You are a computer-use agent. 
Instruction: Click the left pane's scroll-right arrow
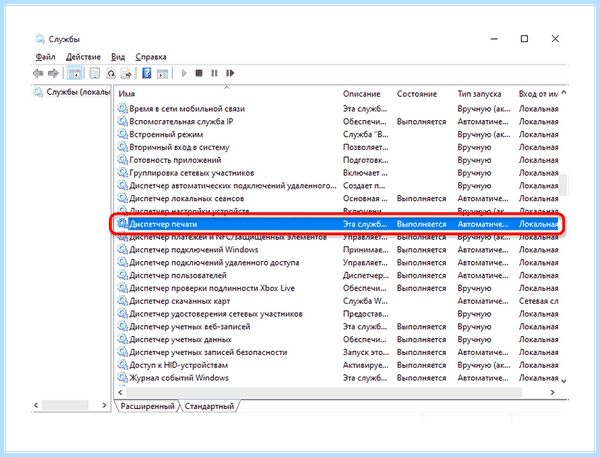pyautogui.click(x=104, y=405)
